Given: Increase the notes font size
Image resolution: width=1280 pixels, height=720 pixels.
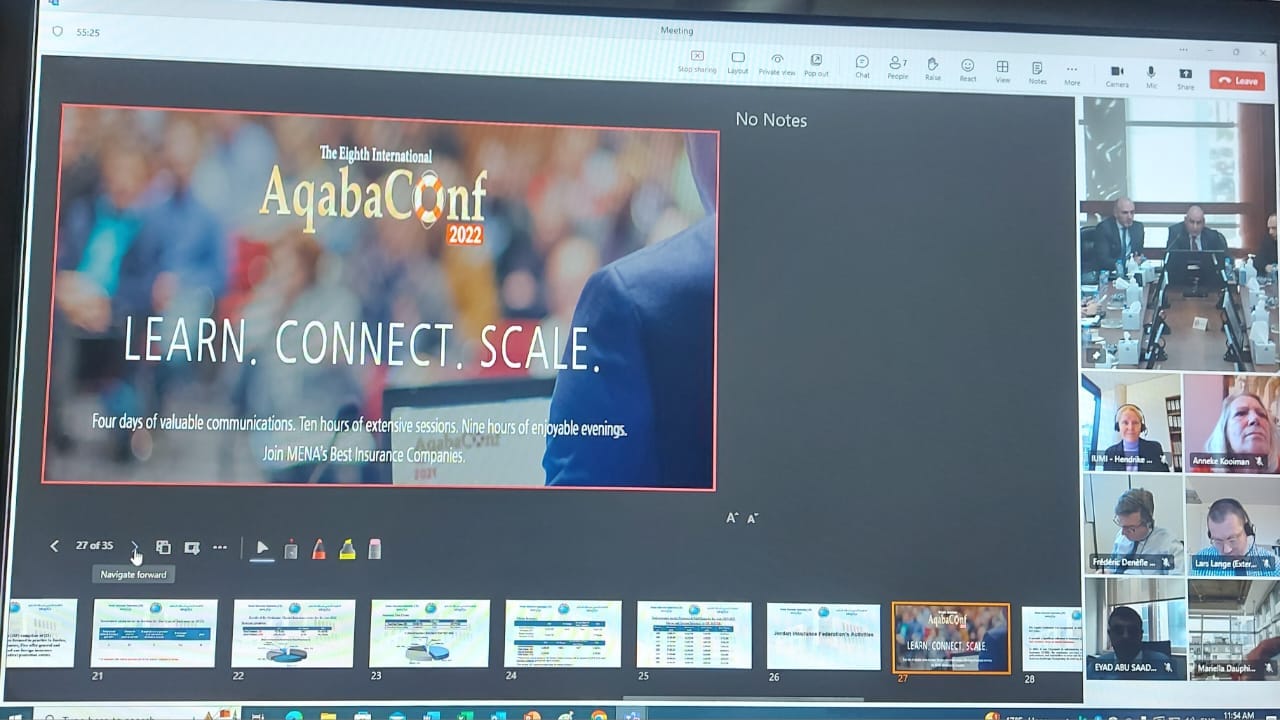Looking at the screenshot, I should [x=732, y=517].
